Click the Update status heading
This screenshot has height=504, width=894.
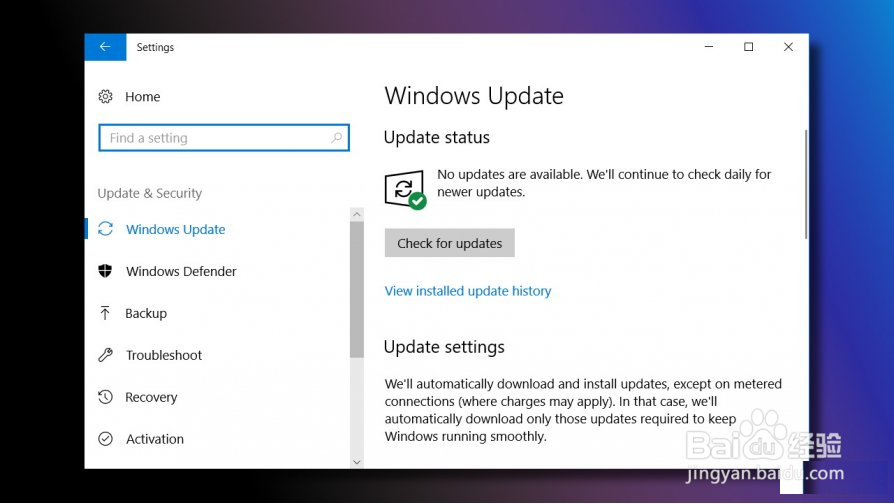click(x=437, y=137)
